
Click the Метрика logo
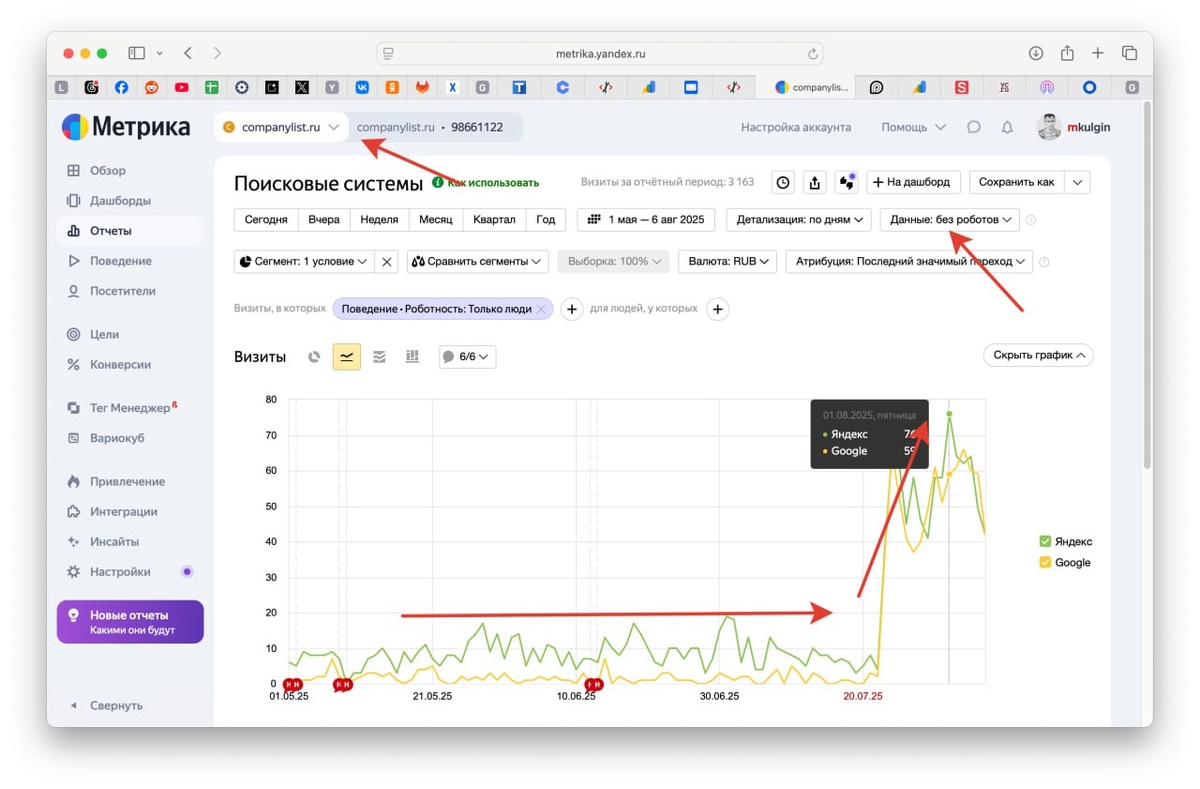126,127
